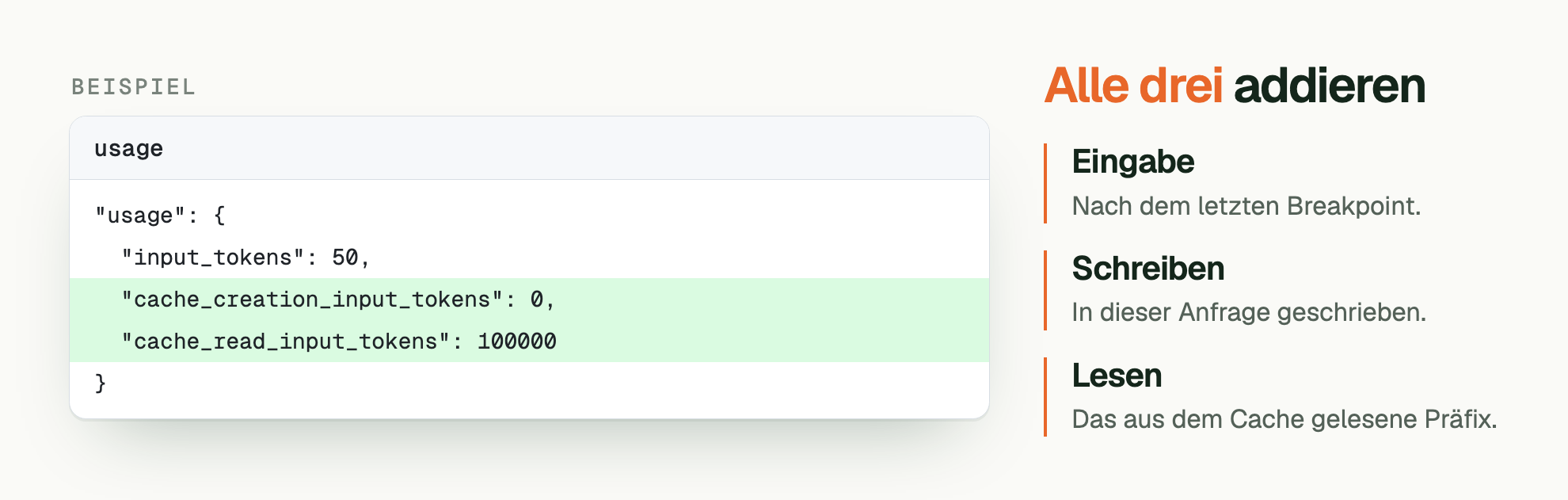This screenshot has height=500, width=1568.
Task: Click the closing brace of the usage block
Action: [101, 384]
